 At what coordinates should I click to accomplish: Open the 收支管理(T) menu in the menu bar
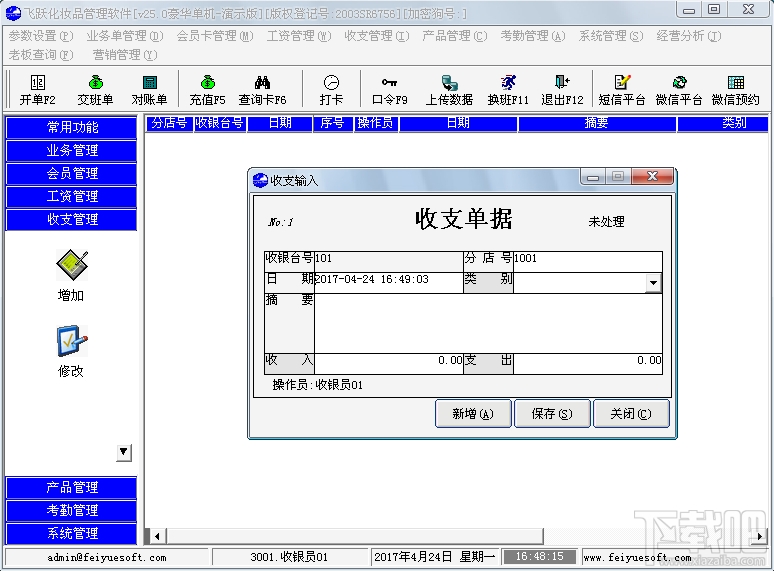(377, 36)
